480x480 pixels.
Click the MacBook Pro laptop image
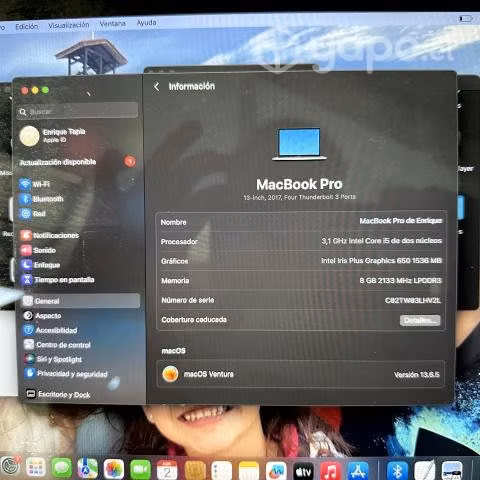(x=299, y=144)
